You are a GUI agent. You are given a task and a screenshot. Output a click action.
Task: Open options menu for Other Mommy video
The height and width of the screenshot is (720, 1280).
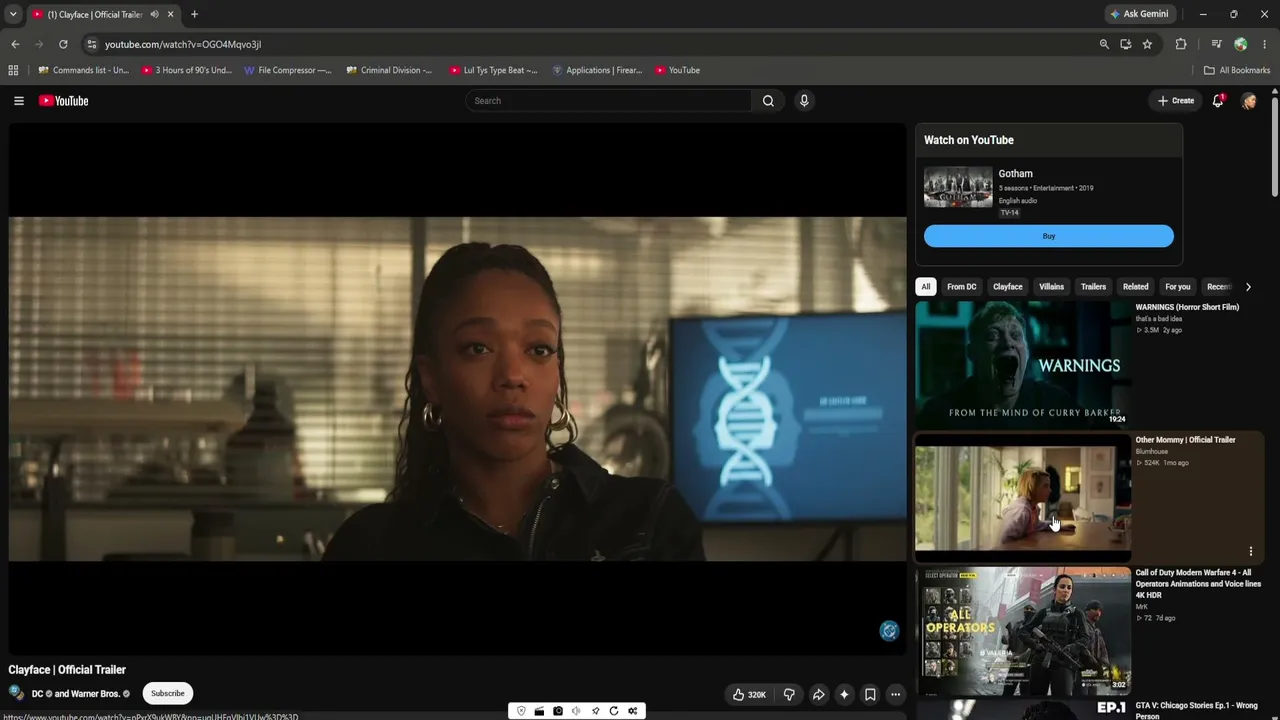coord(1250,551)
